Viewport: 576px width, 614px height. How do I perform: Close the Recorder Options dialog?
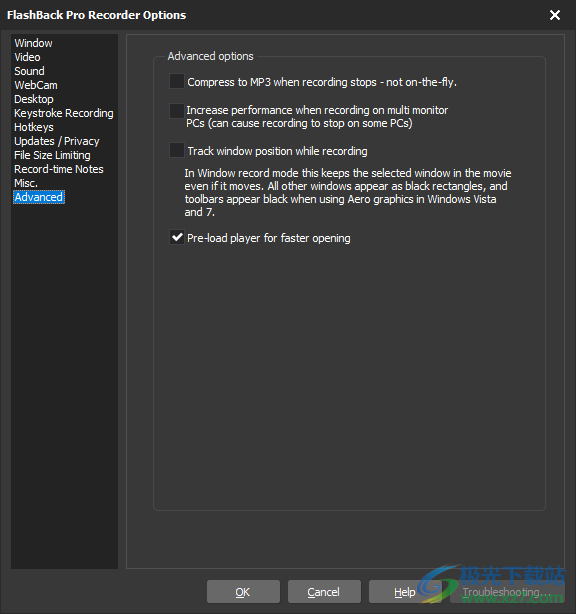point(554,15)
